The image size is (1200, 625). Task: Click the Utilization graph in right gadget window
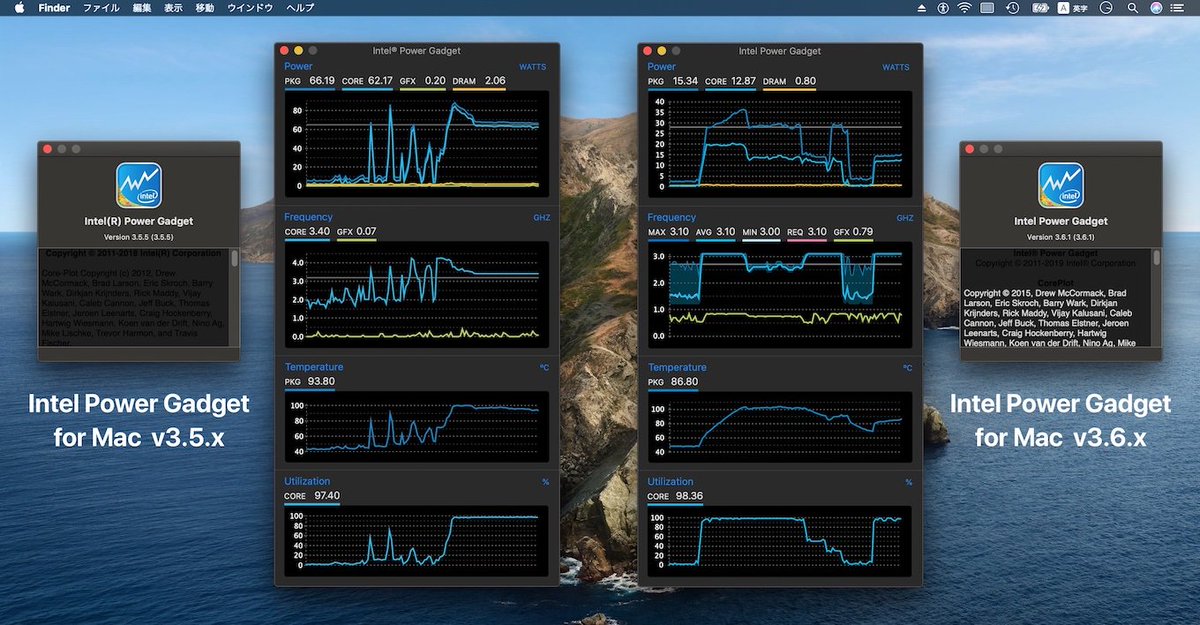point(780,541)
